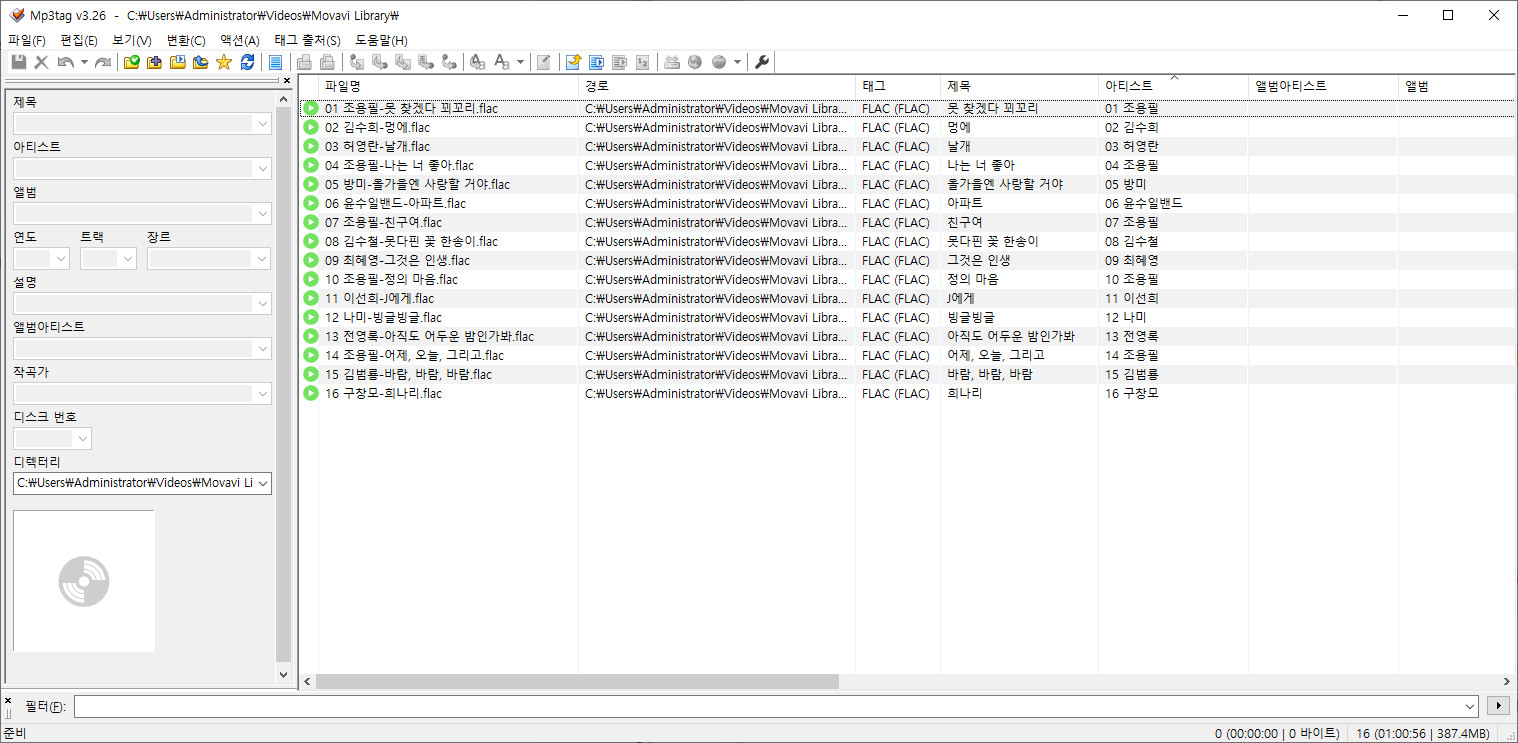Click the Select all files list icon
The image size is (1518, 743).
click(x=275, y=62)
